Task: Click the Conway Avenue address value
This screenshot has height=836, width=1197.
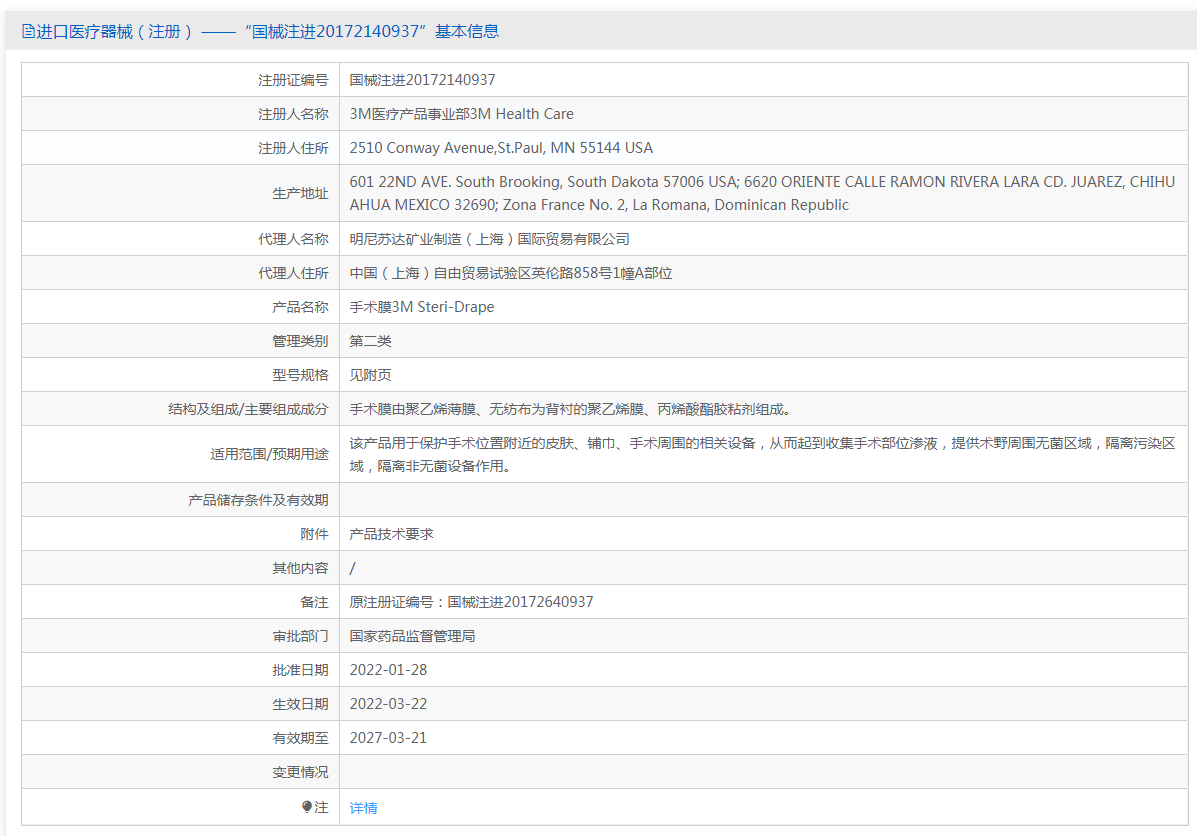Action: tap(502, 148)
